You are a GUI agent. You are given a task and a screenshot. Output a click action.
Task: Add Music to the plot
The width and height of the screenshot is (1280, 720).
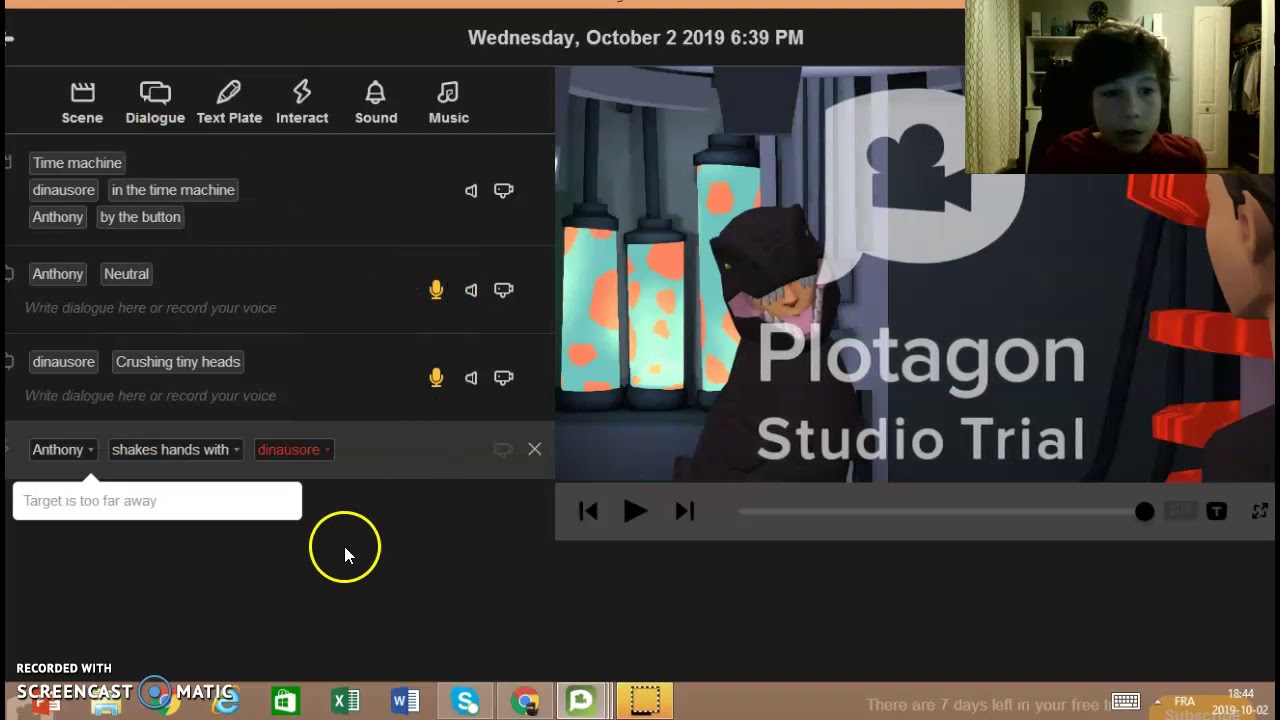448,103
